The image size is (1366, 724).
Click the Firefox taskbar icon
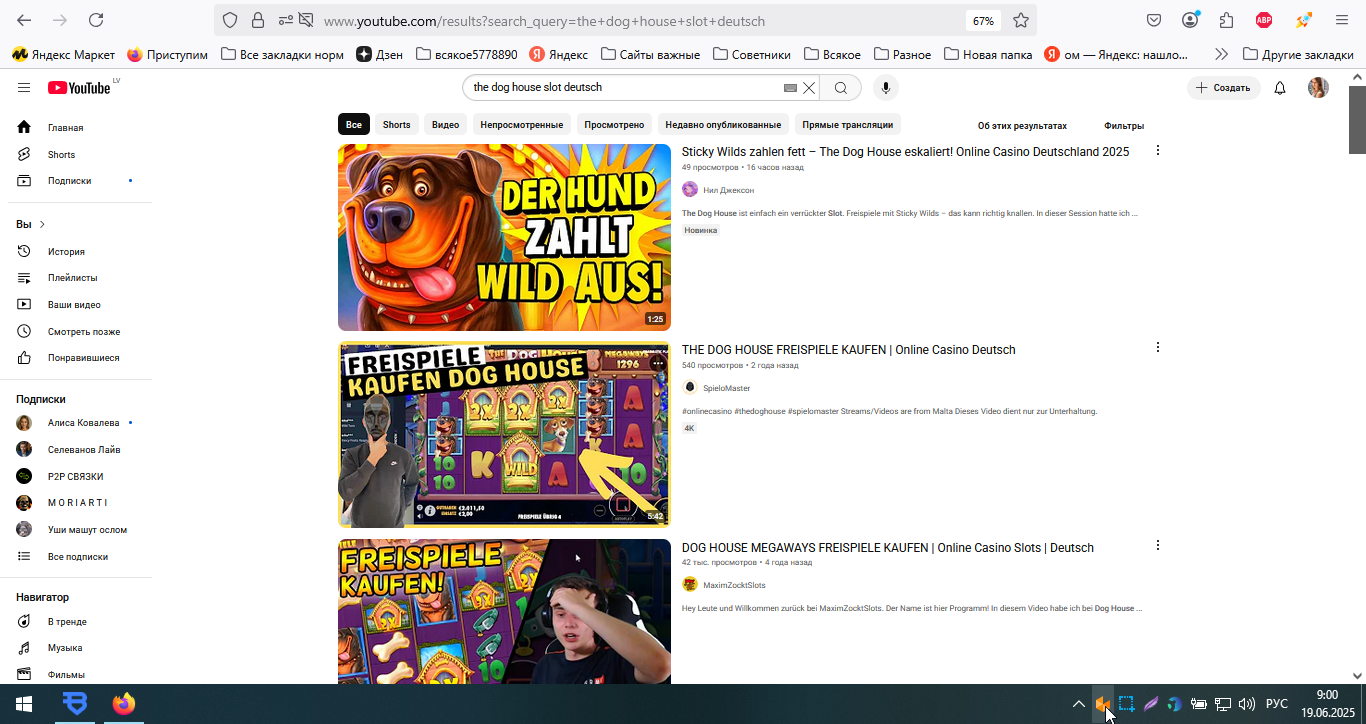click(x=123, y=704)
